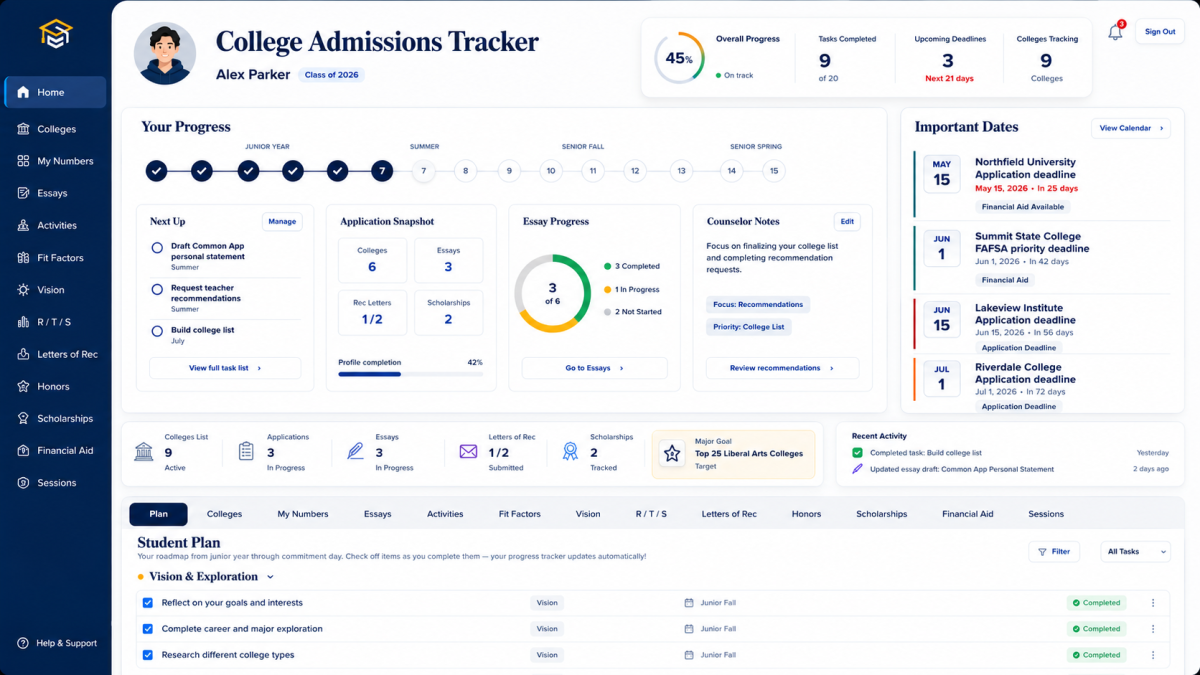Open menu for Complete career exploration task
The width and height of the screenshot is (1200, 675).
point(1153,629)
